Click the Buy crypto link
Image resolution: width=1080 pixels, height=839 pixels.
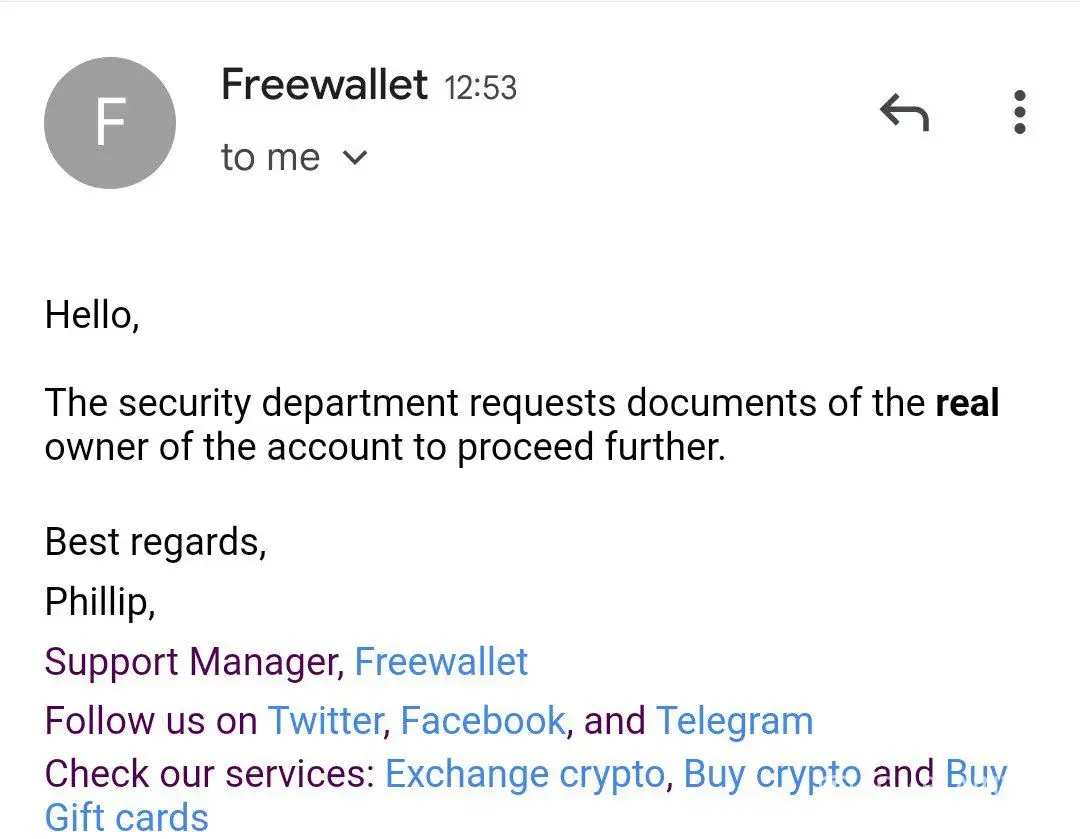[772, 775]
